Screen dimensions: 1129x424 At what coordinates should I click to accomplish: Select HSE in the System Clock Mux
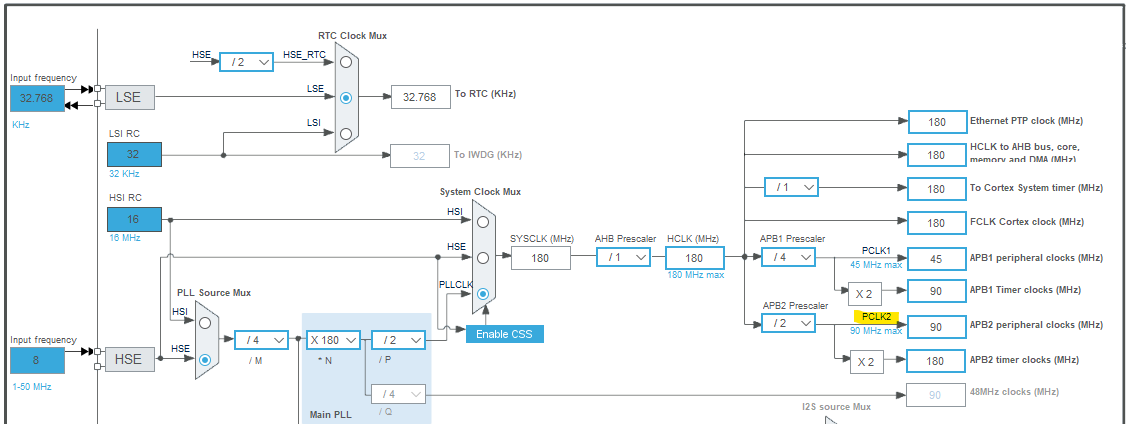click(483, 257)
